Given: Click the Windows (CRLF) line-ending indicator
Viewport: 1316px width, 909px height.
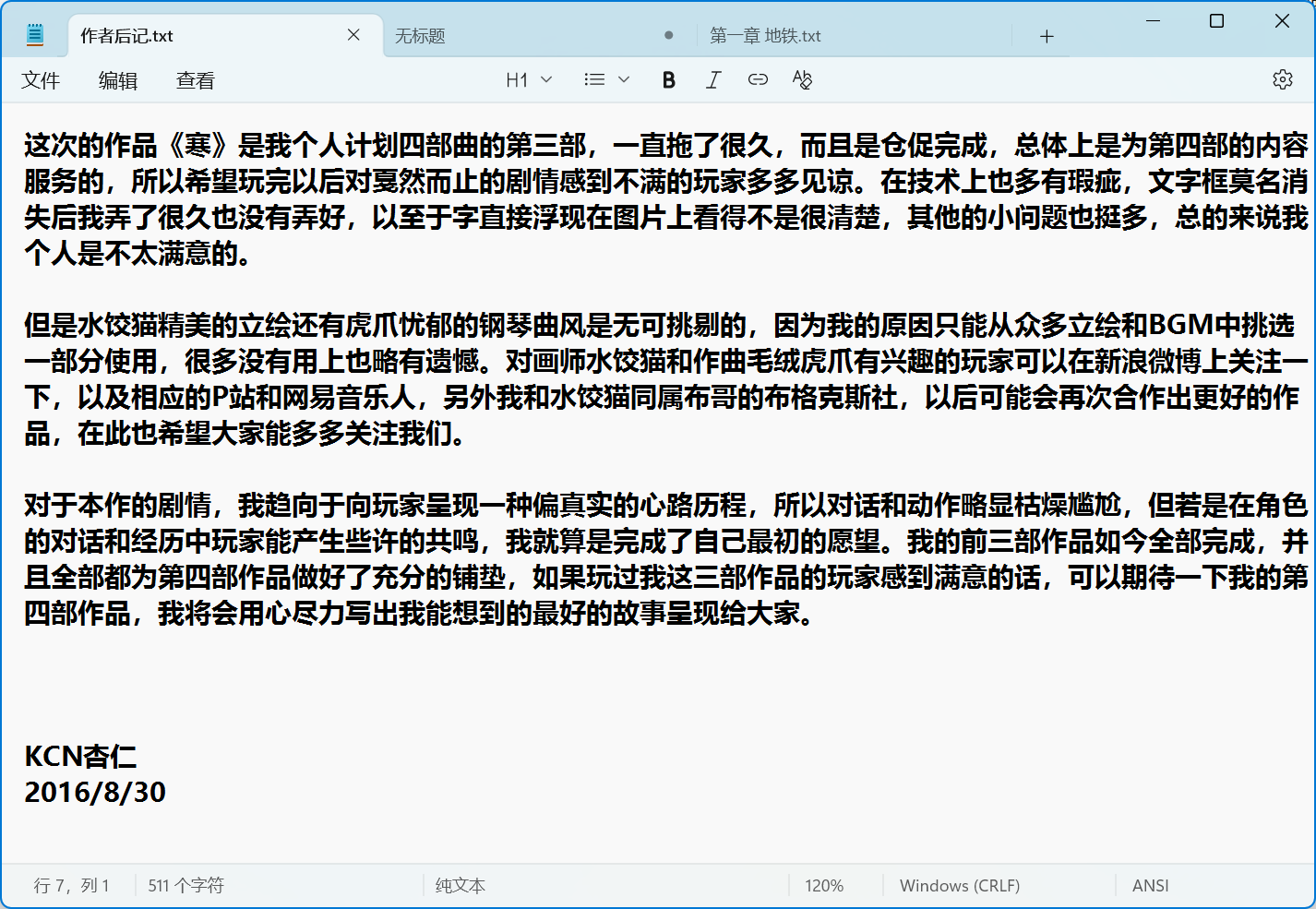Looking at the screenshot, I should click(958, 885).
